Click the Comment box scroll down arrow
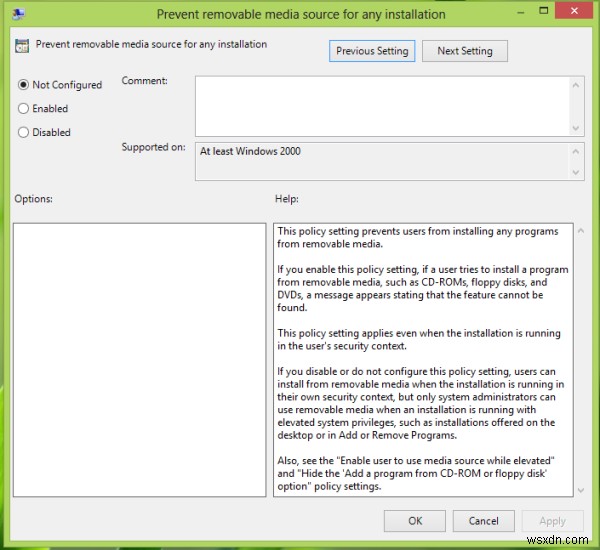 pos(576,128)
